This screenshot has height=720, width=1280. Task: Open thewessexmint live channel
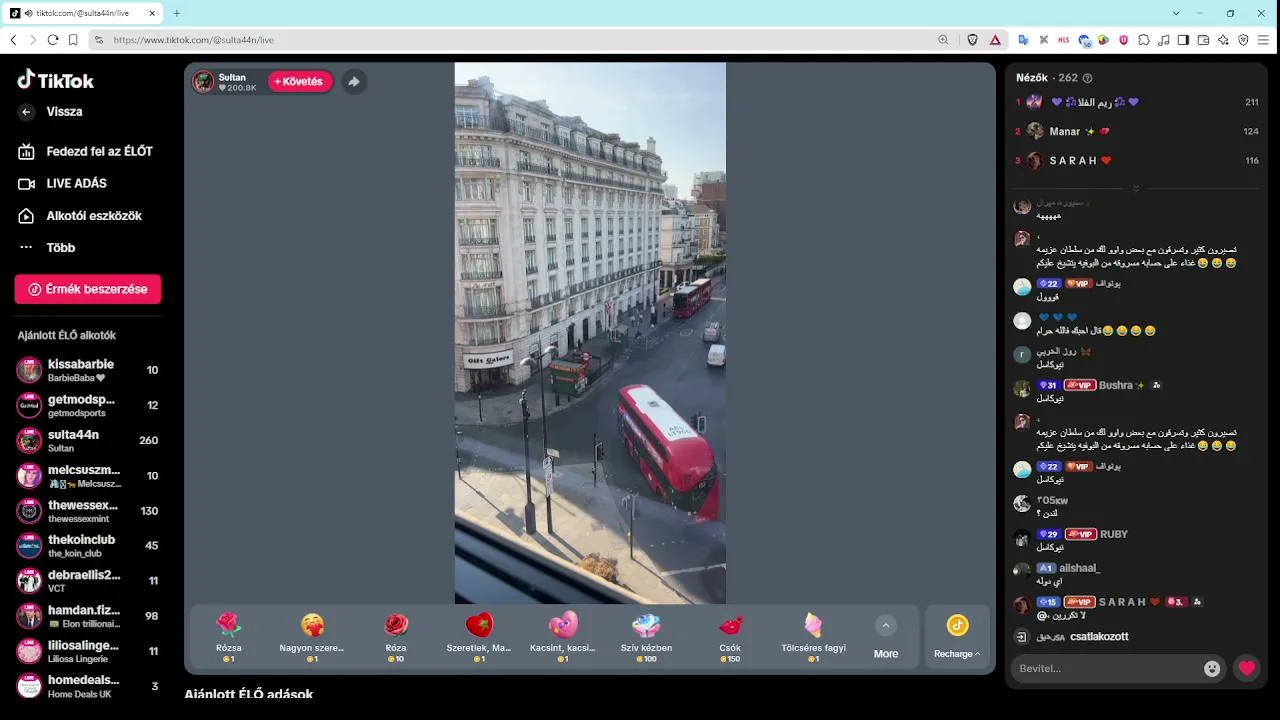[88, 510]
